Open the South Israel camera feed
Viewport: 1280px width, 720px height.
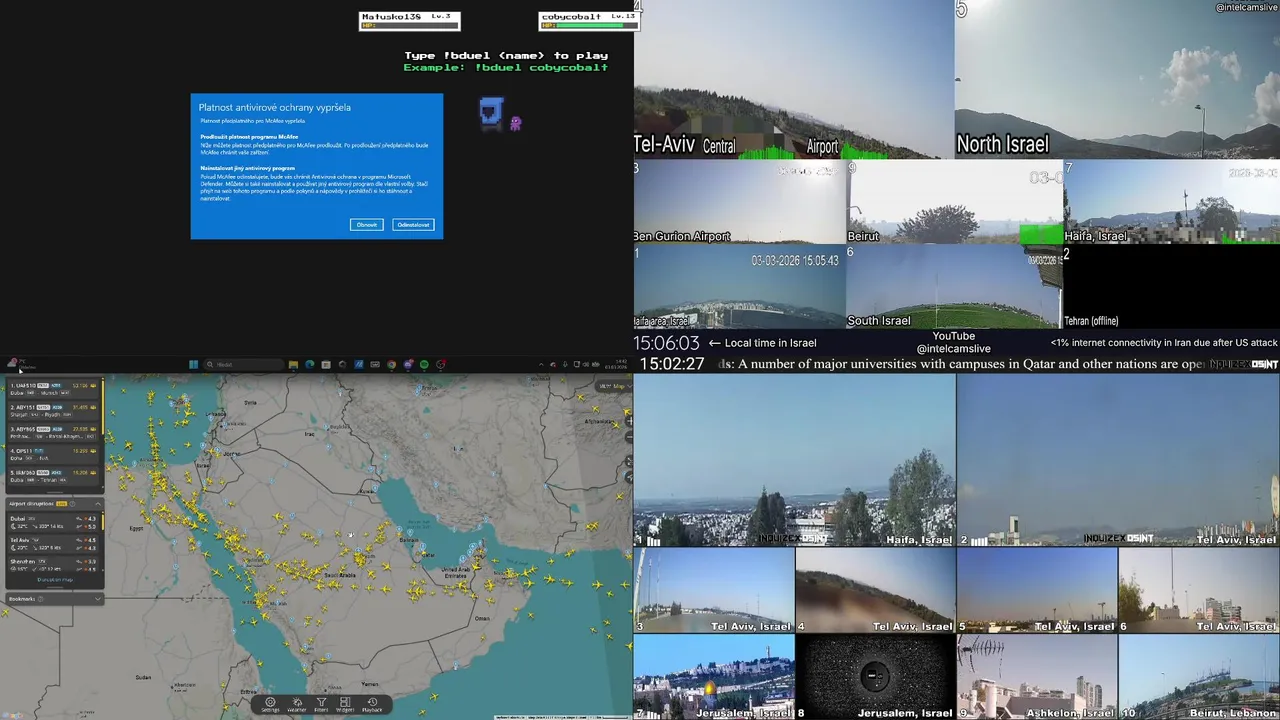(953, 286)
